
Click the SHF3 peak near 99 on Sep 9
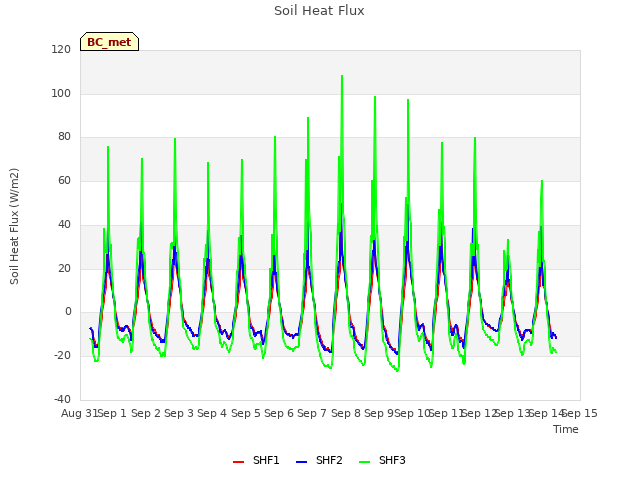375,97
